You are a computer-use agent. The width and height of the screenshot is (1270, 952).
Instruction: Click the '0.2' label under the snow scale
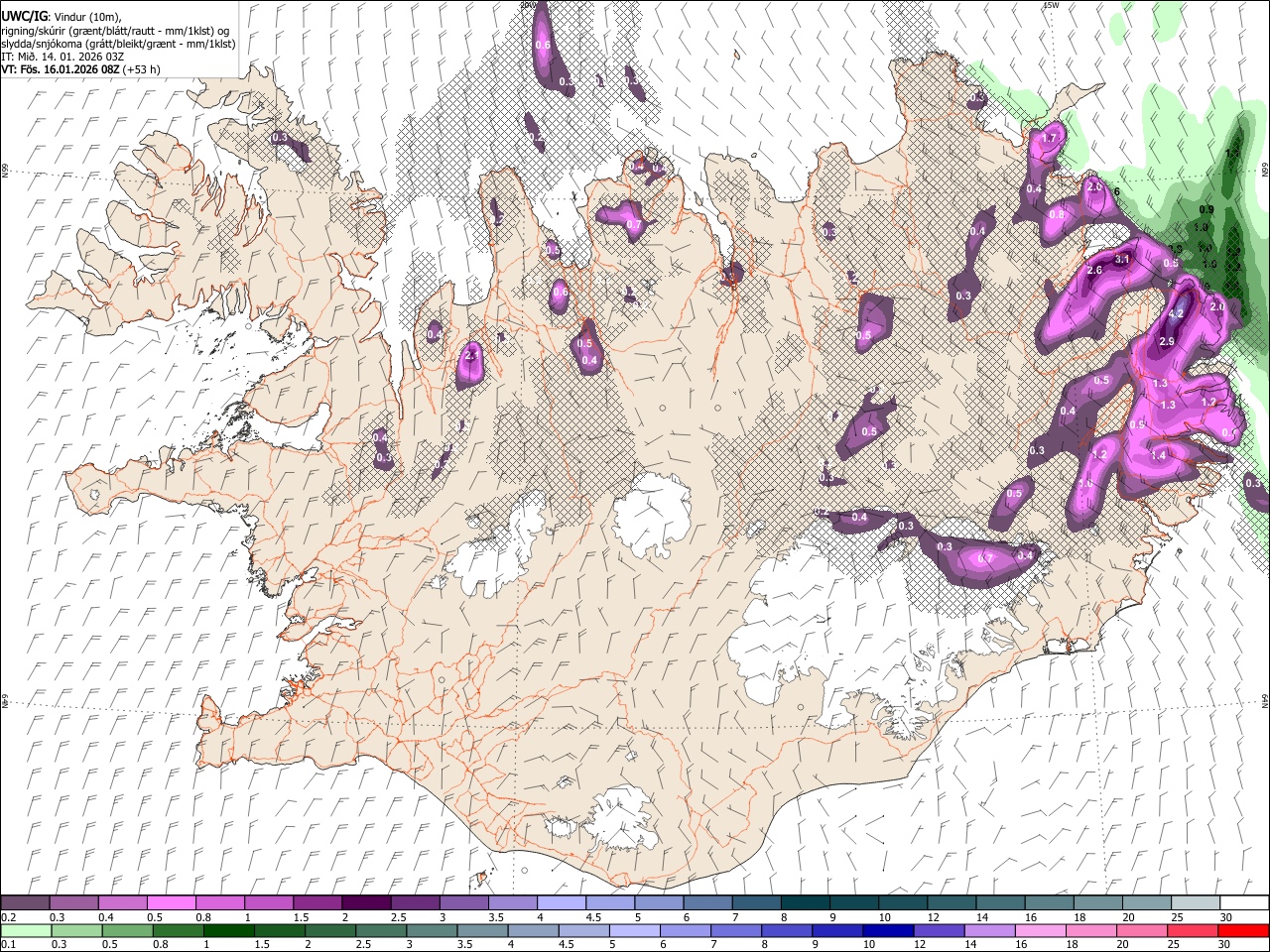pos(8,917)
